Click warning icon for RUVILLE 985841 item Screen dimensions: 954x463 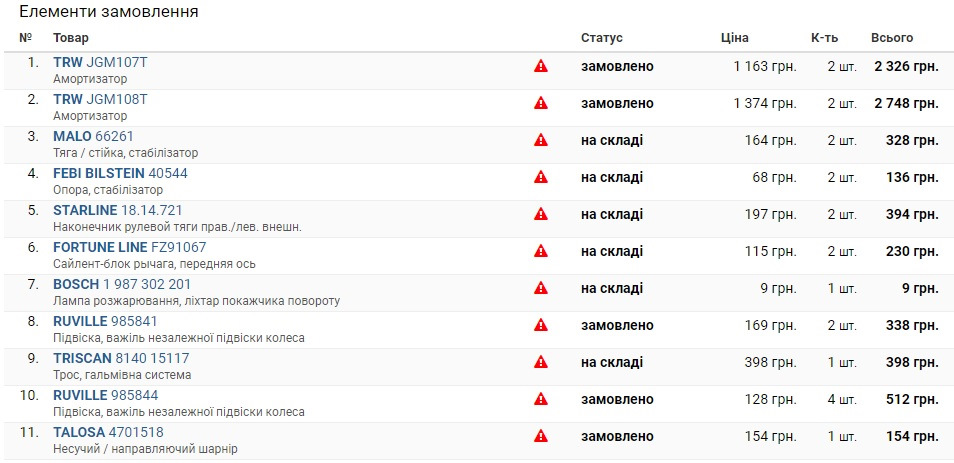pos(540,325)
